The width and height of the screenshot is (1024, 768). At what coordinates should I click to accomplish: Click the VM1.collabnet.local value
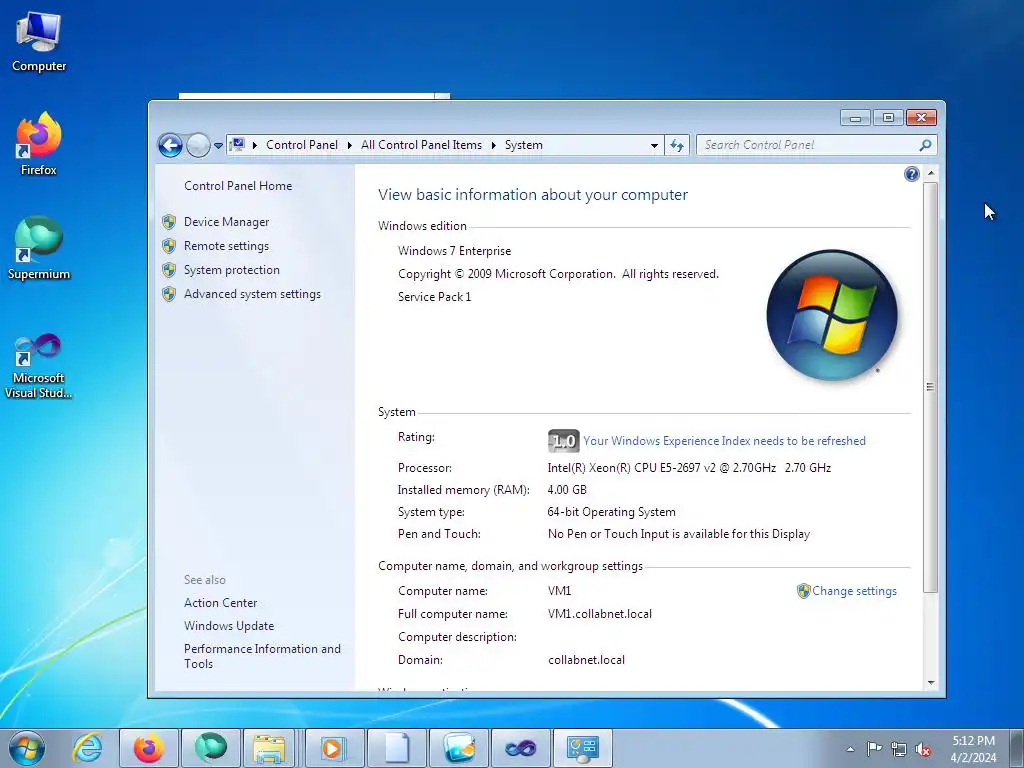[x=600, y=614]
